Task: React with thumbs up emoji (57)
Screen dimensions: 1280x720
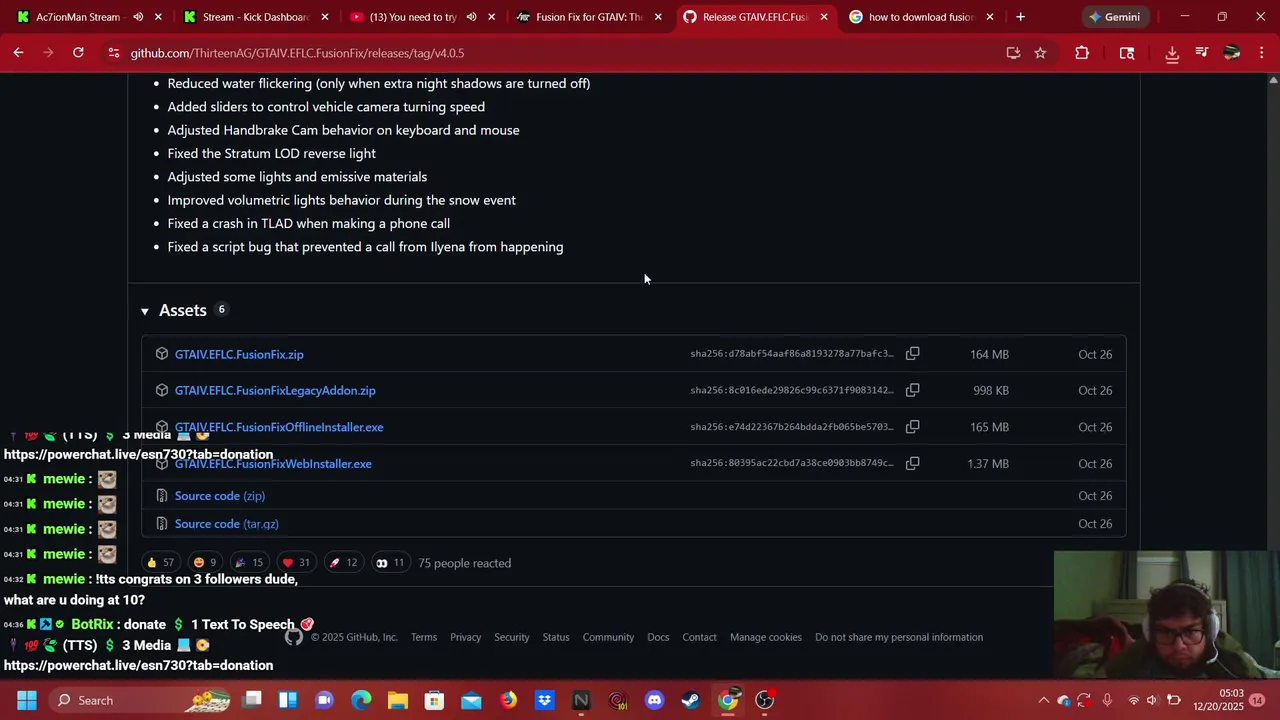Action: click(x=160, y=563)
